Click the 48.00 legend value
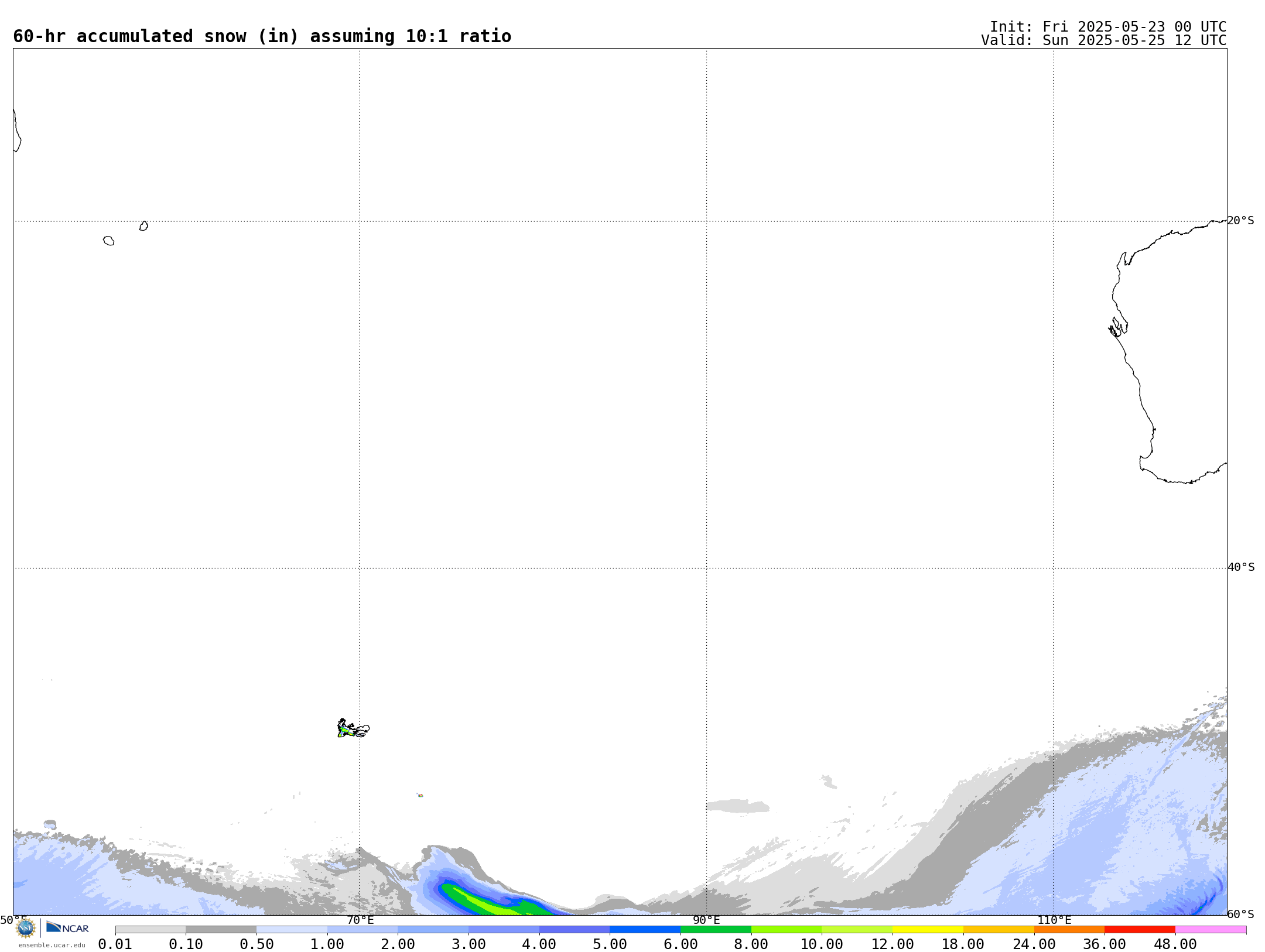 pyautogui.click(x=1175, y=944)
